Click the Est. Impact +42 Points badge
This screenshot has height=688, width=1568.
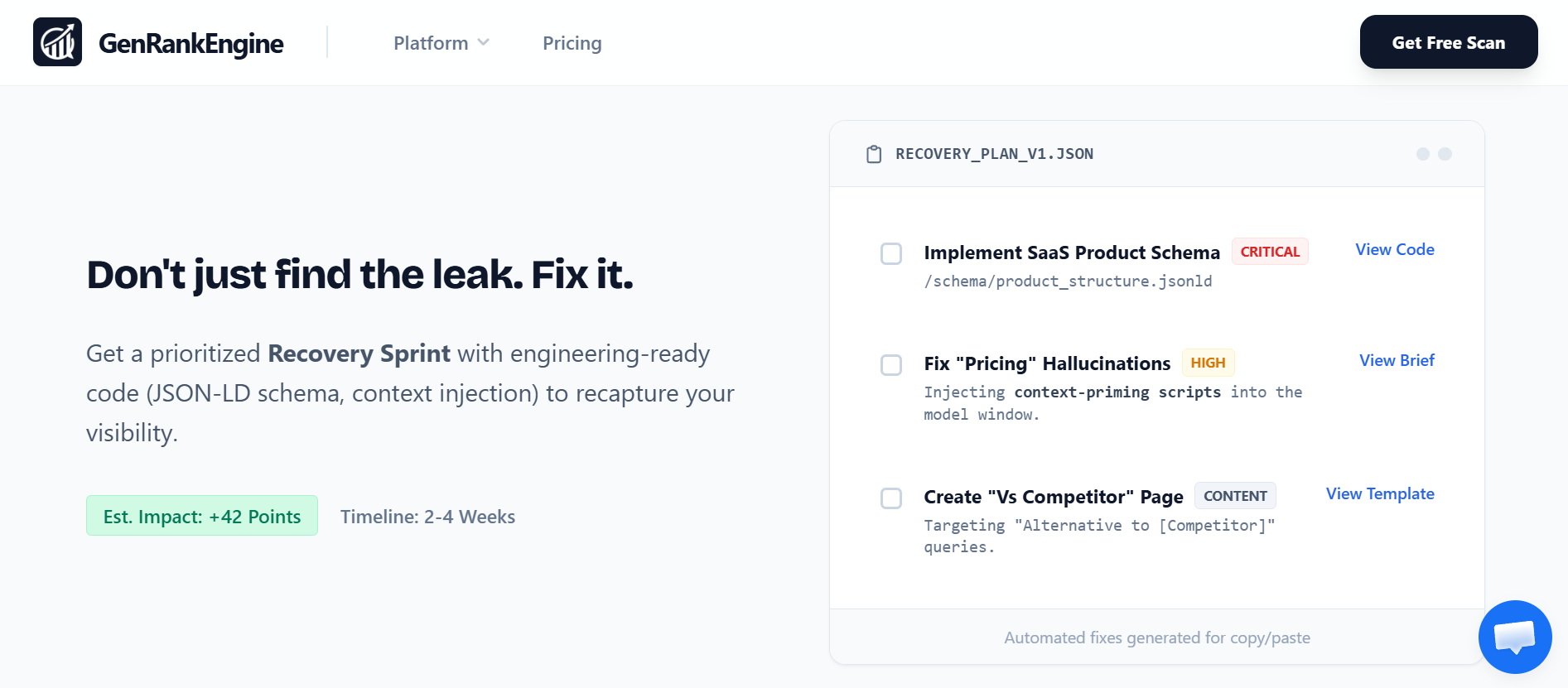click(x=201, y=515)
